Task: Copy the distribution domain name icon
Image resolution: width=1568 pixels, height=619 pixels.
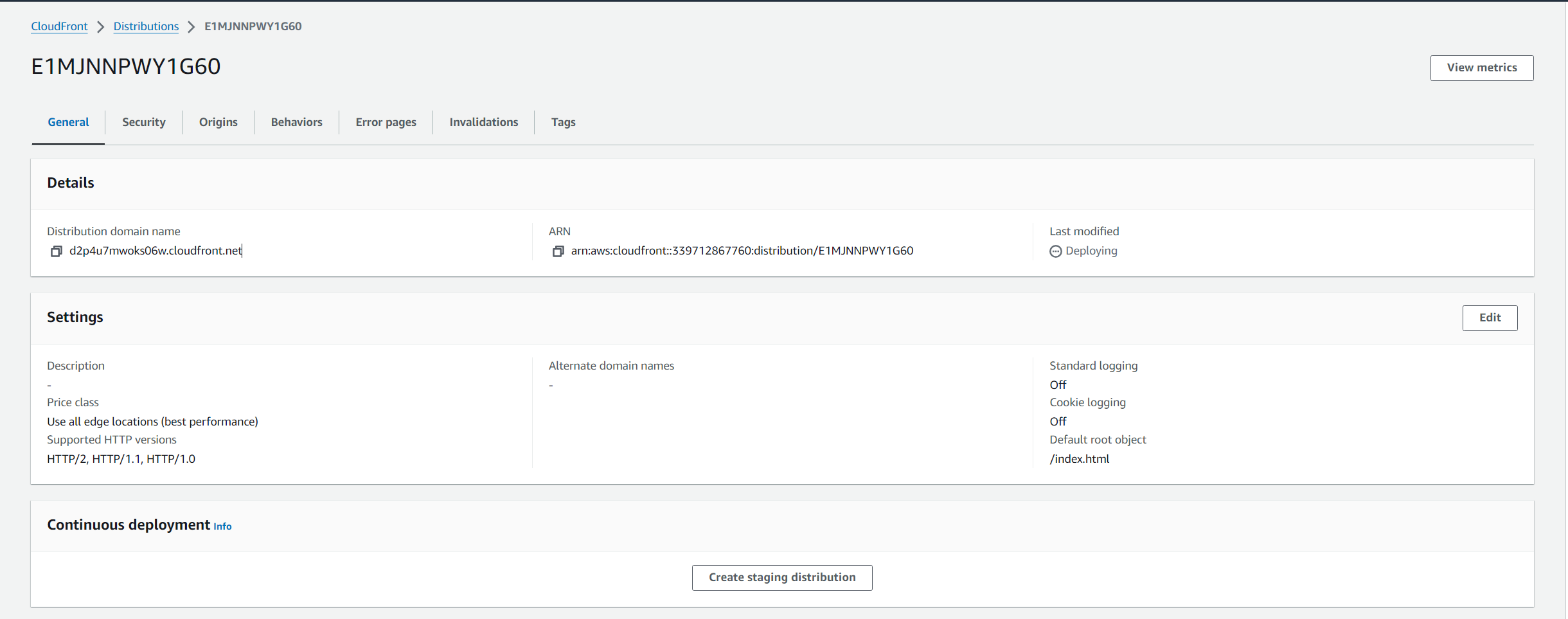Action: pyautogui.click(x=57, y=251)
